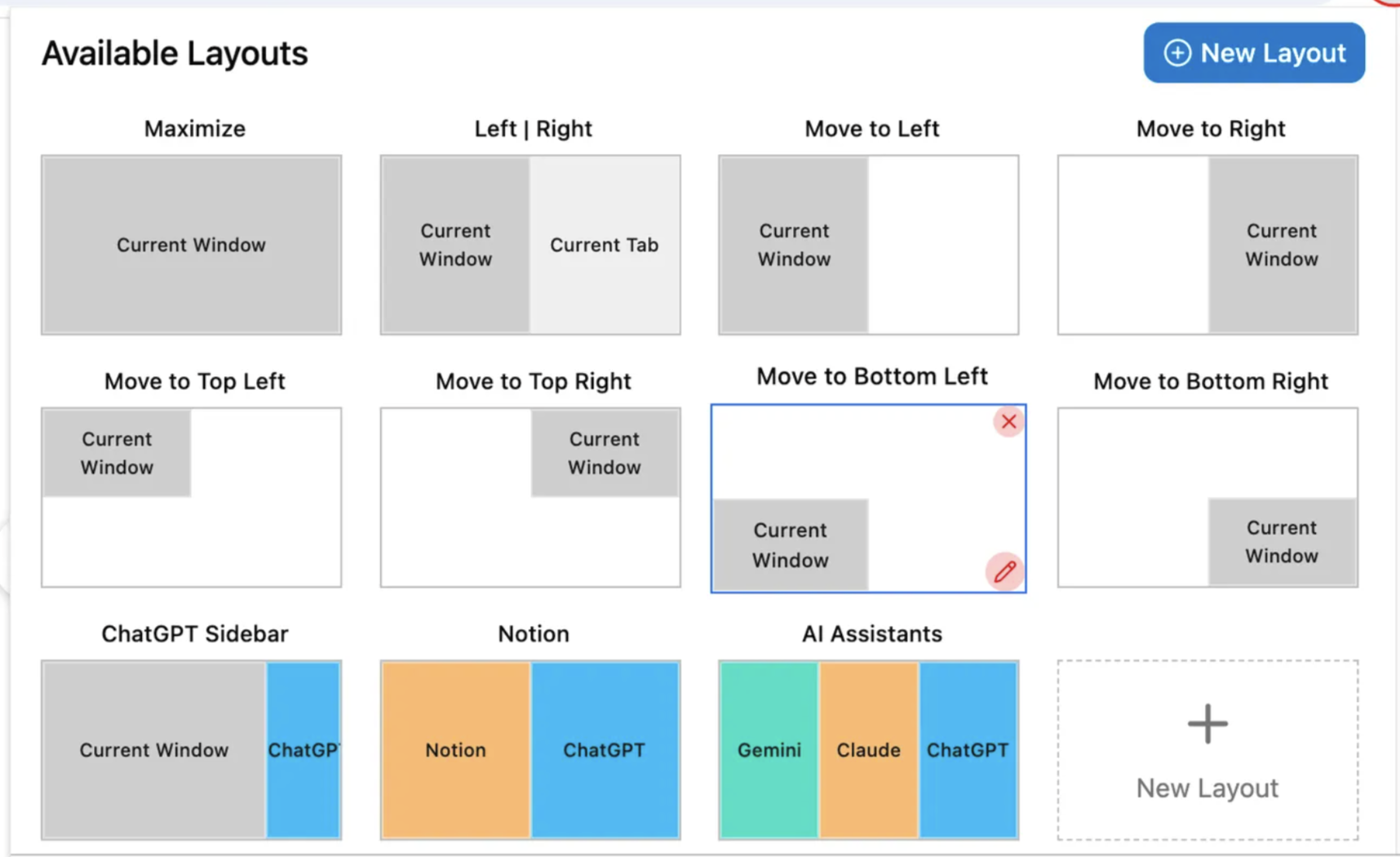Click Current Window in Move to Bottom Left
Image resolution: width=1400 pixels, height=857 pixels.
coord(790,544)
